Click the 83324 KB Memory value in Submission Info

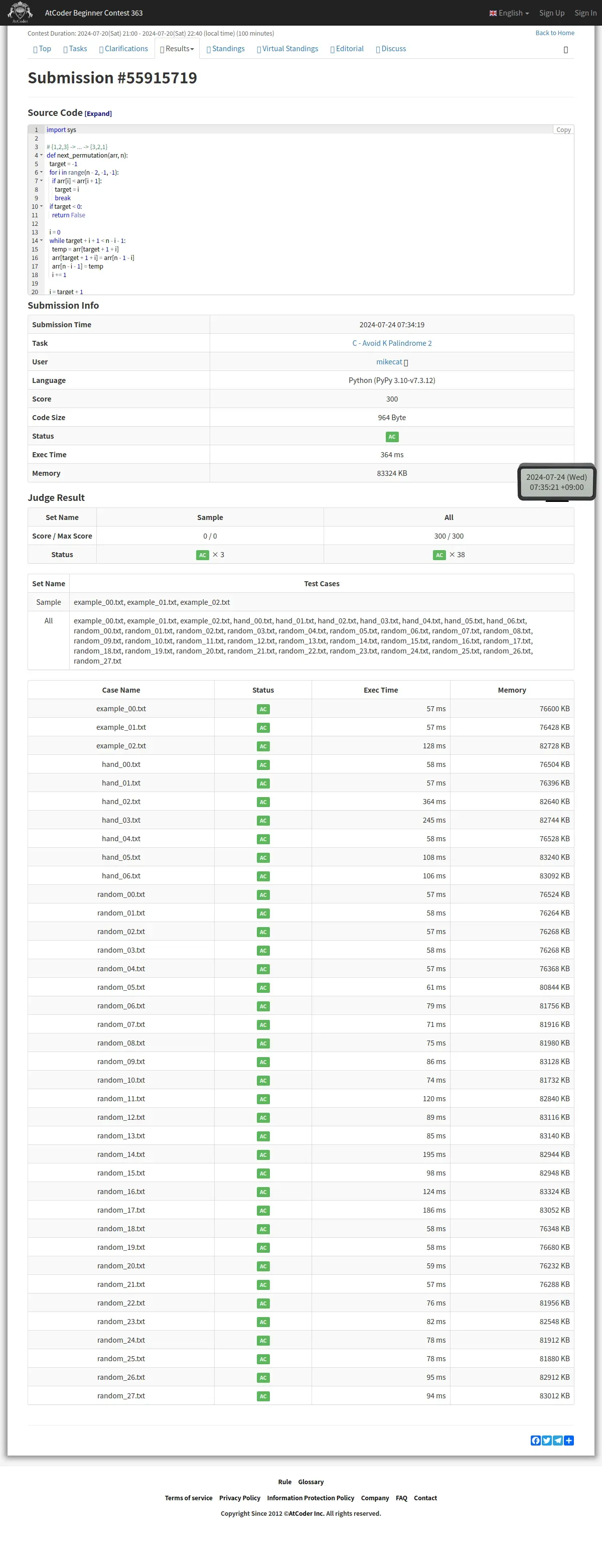392,473
